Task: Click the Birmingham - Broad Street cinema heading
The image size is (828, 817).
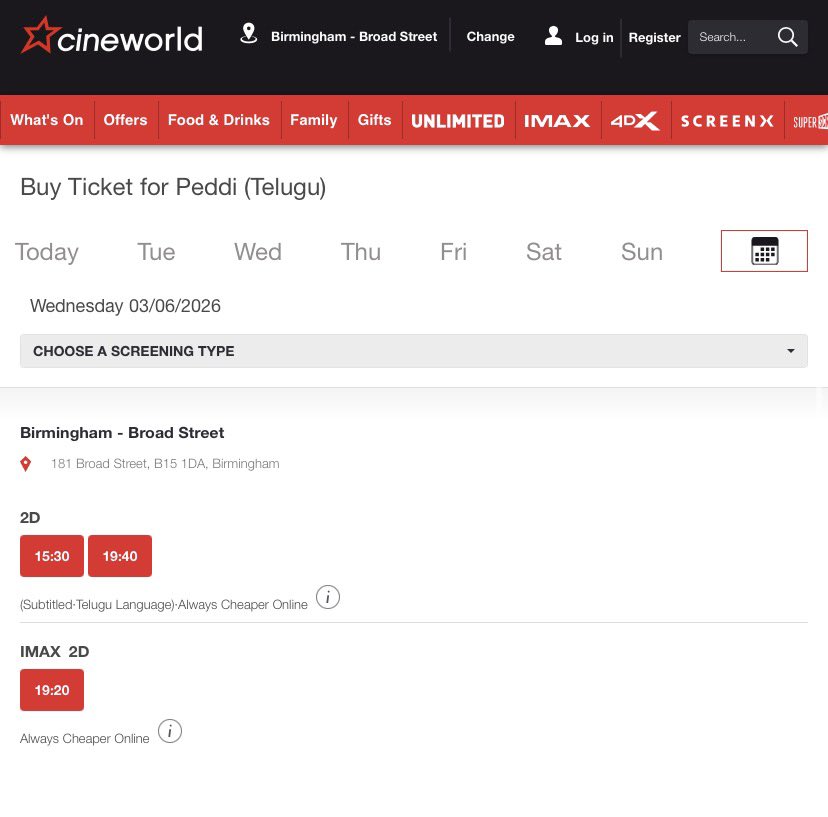Action: click(x=122, y=433)
